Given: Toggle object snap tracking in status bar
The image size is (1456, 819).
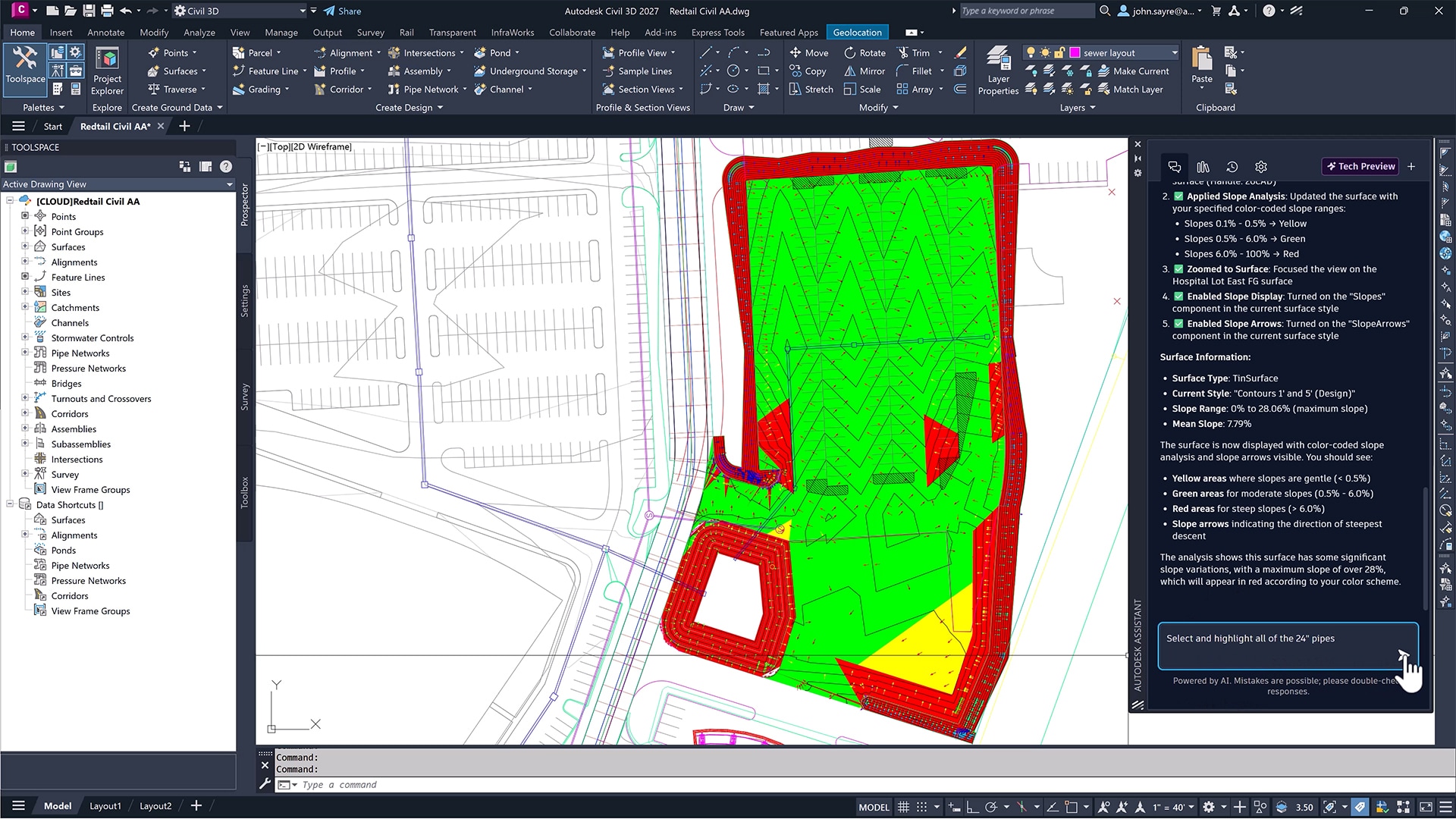Looking at the screenshot, I should point(1053,807).
